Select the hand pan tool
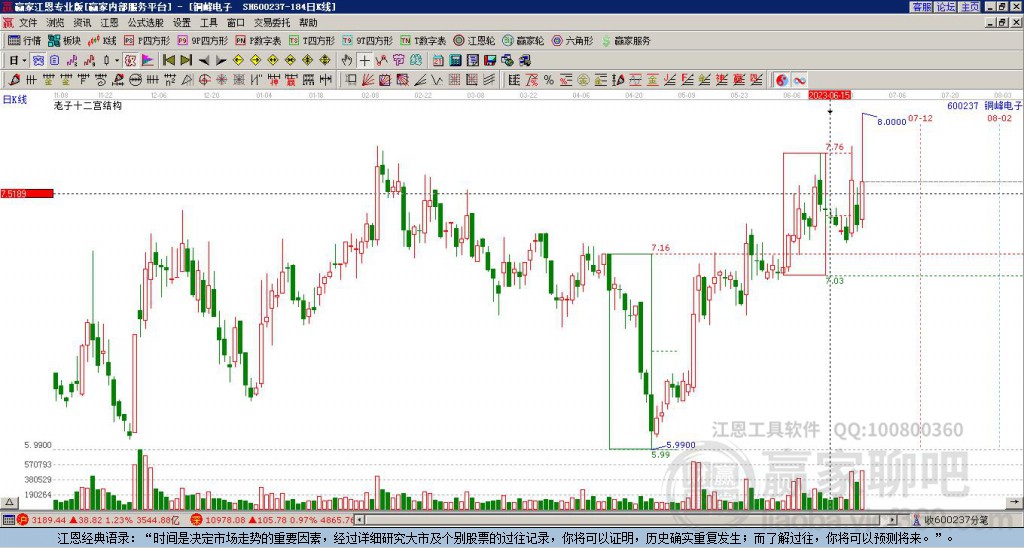 pyautogui.click(x=347, y=60)
